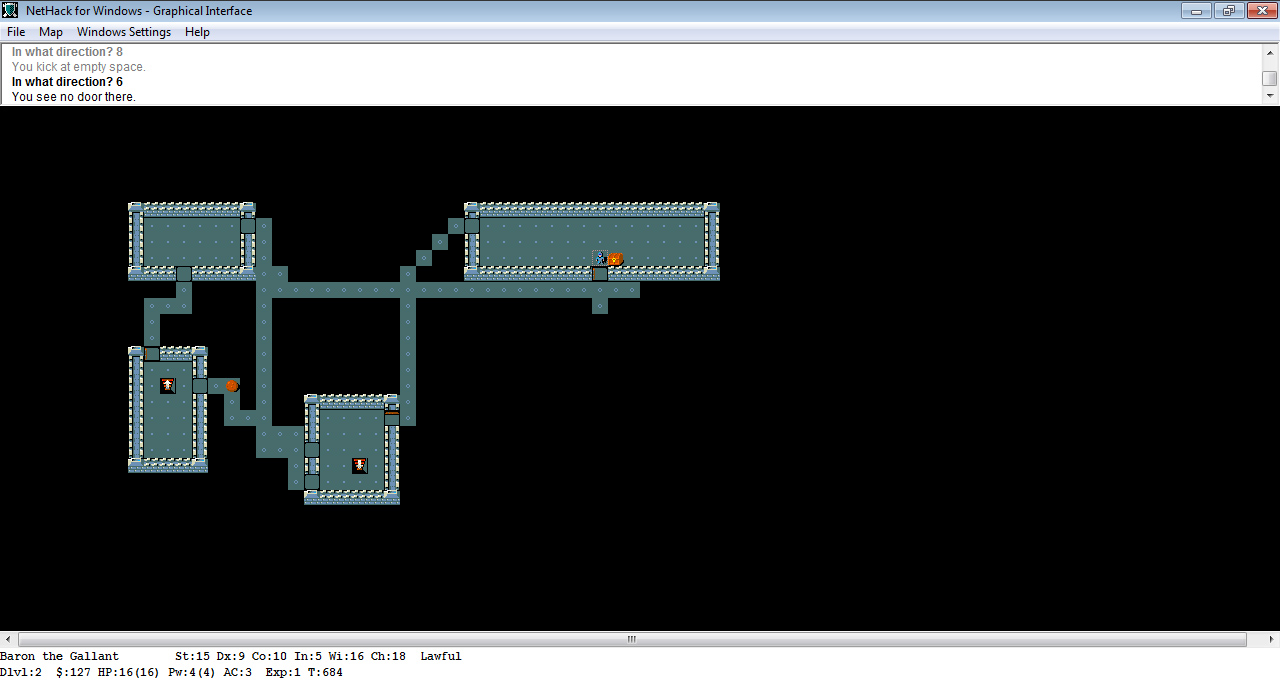Open the Windows Settings menu
1280x680 pixels.
124,32
